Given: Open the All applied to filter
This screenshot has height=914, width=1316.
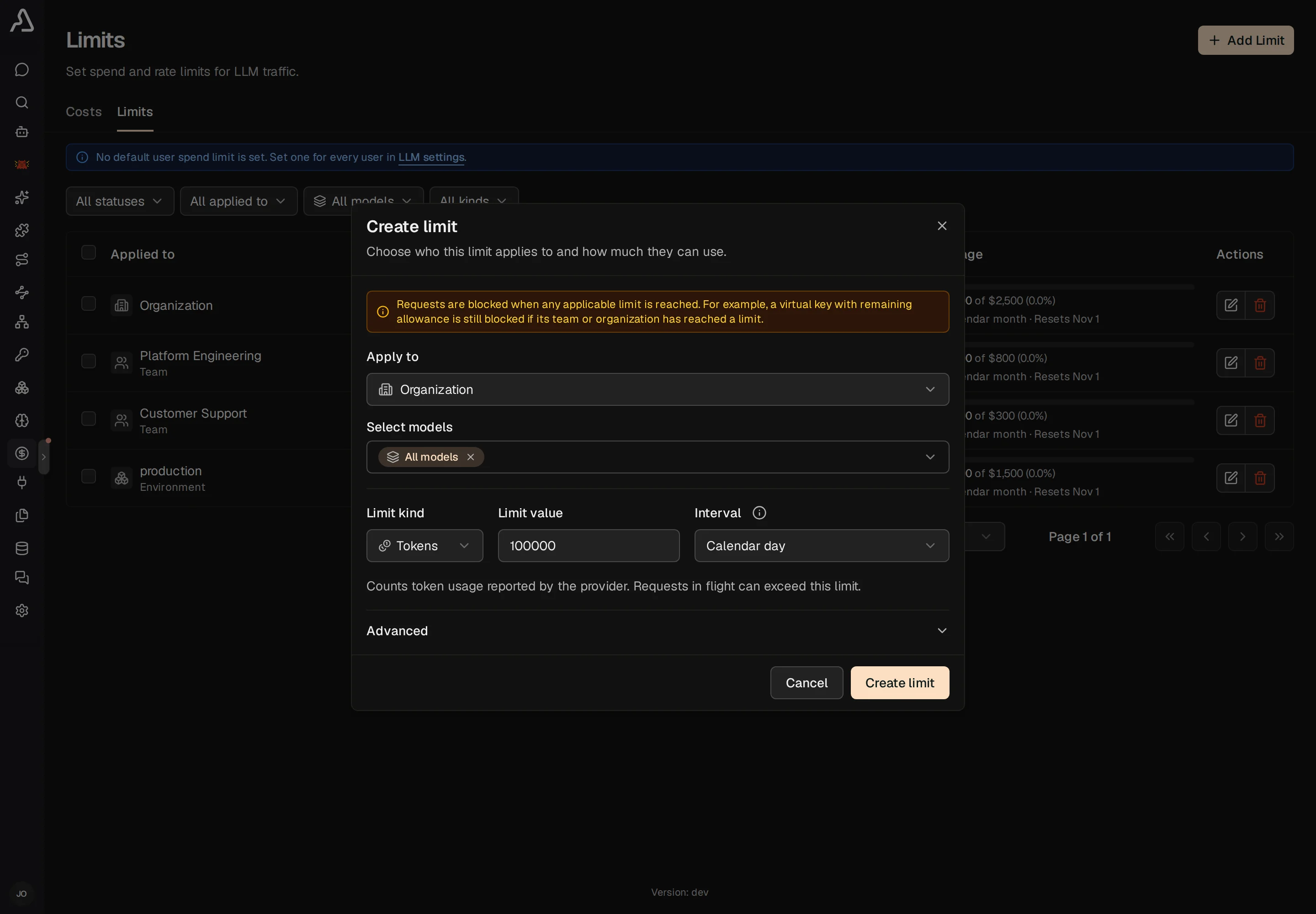Looking at the screenshot, I should click(x=239, y=201).
